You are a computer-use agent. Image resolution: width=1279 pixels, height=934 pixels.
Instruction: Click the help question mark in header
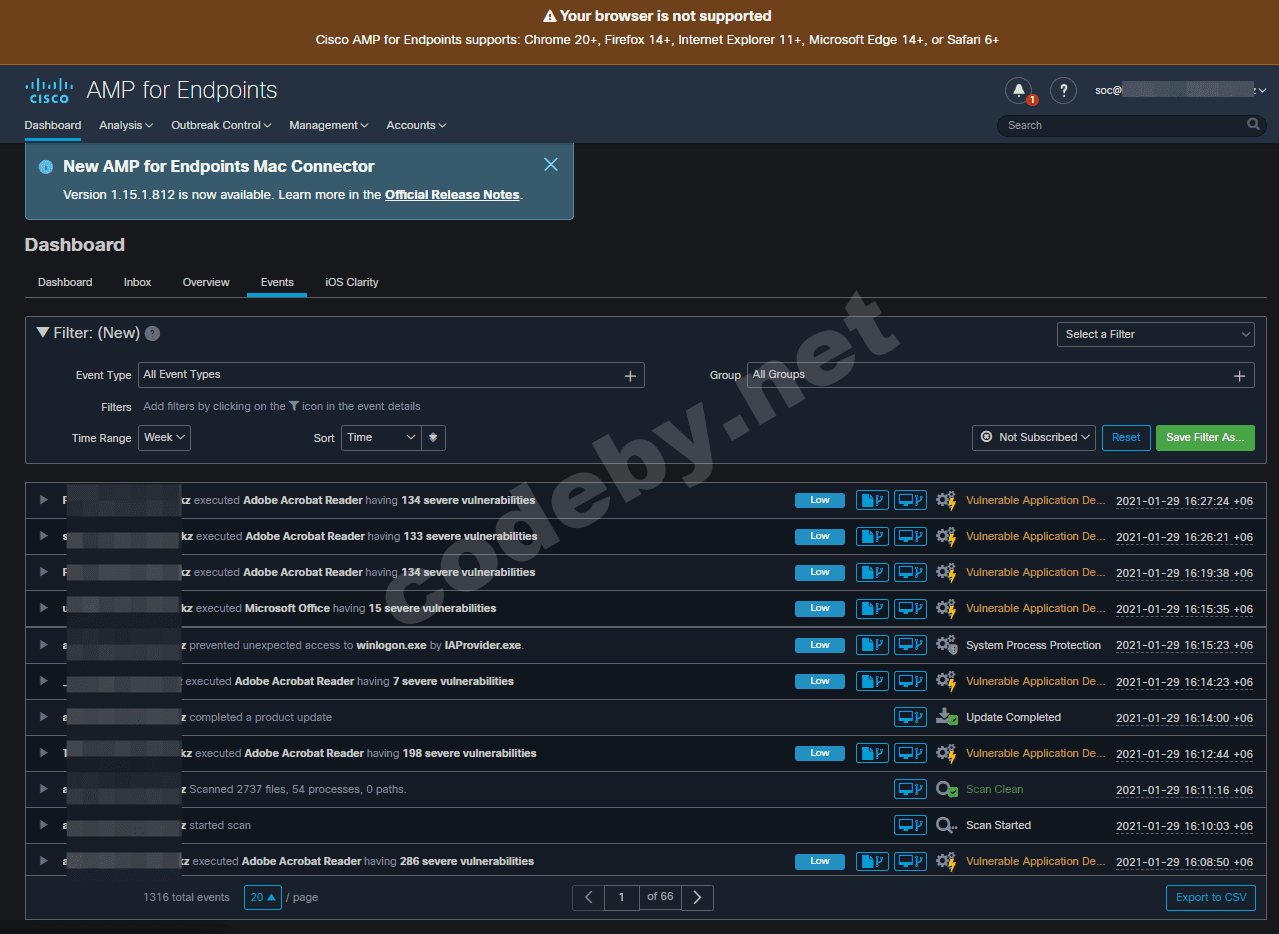click(1063, 90)
